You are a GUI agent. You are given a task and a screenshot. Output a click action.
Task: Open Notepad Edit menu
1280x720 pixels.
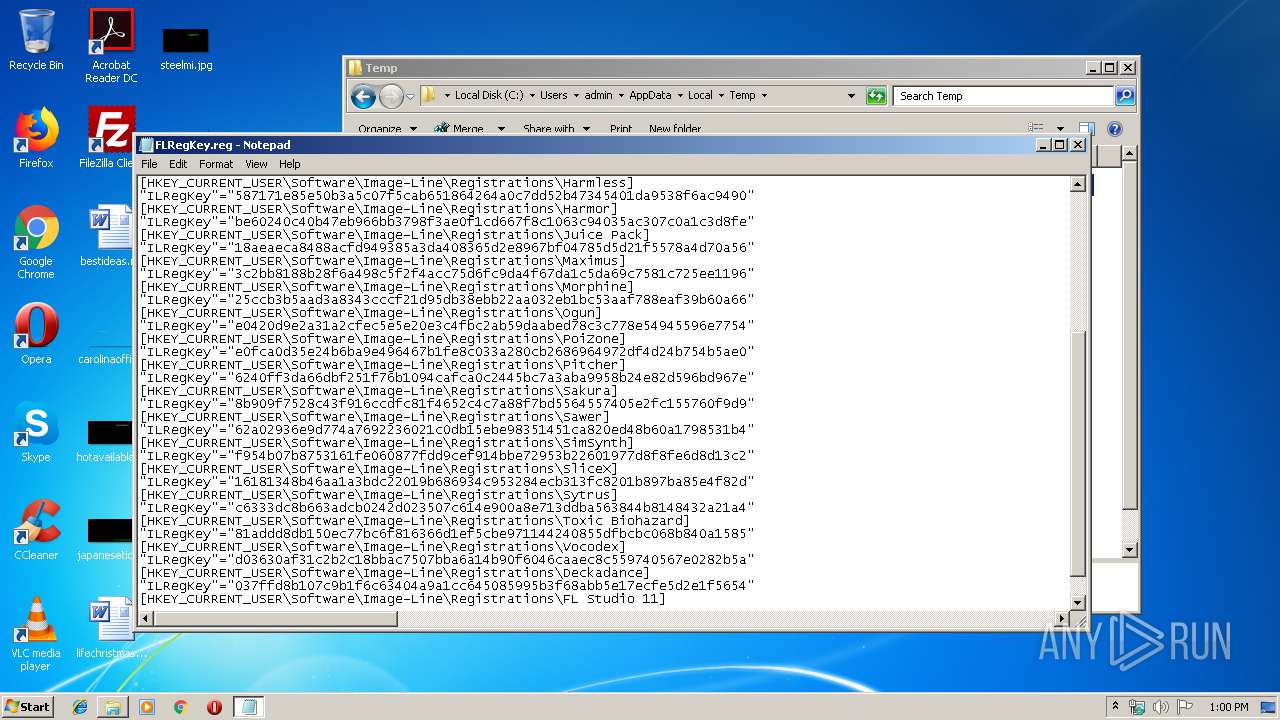point(178,164)
